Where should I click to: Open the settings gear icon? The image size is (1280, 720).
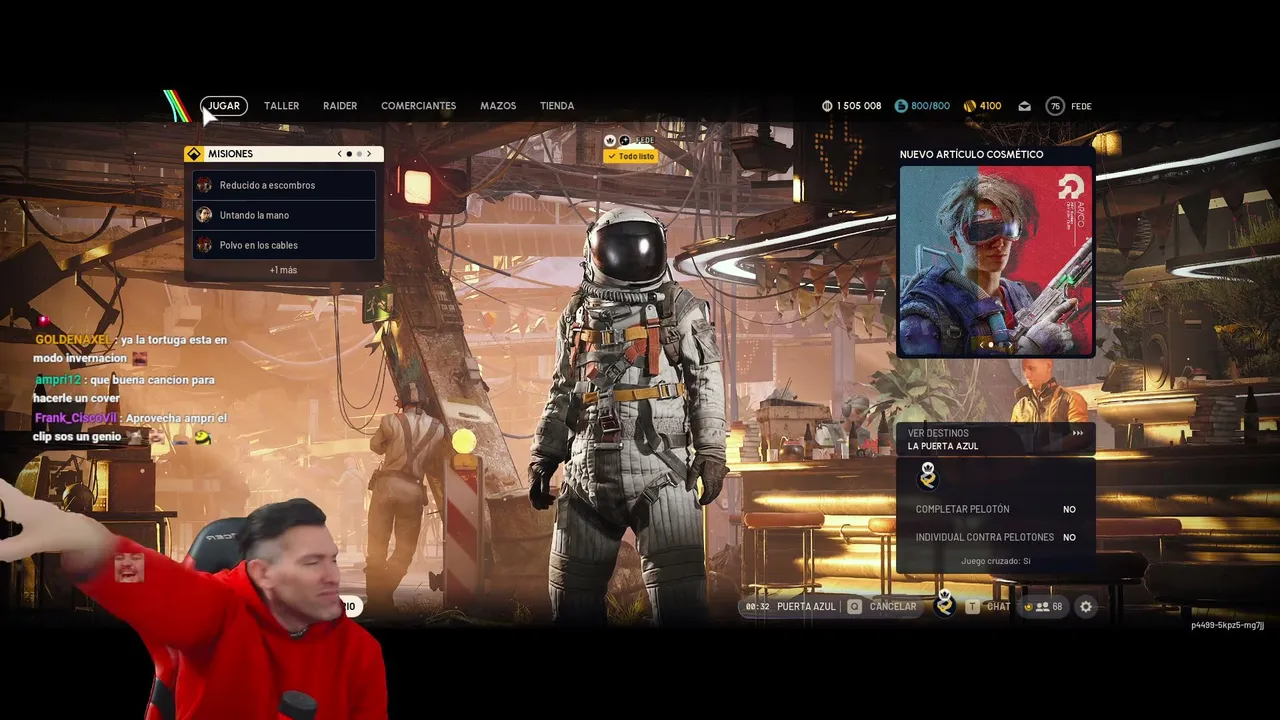coord(1086,607)
